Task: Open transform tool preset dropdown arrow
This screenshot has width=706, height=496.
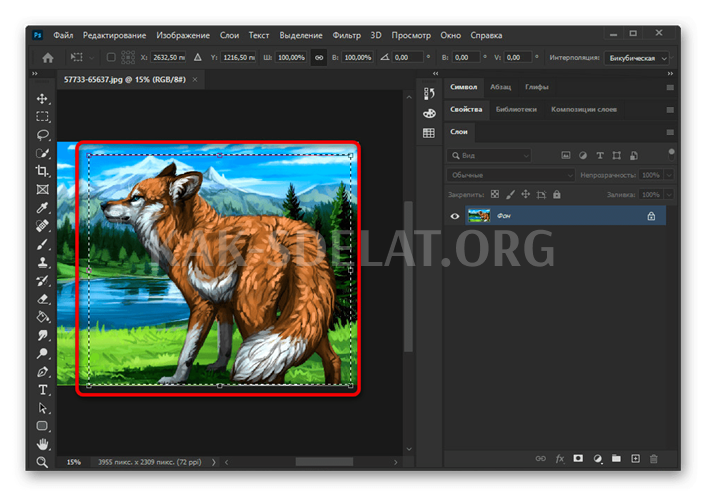Action: (92, 58)
